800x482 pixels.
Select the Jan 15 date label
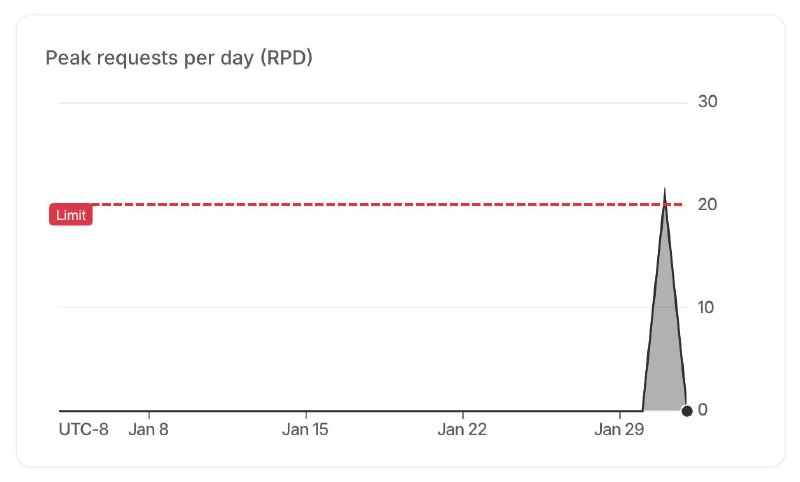306,430
